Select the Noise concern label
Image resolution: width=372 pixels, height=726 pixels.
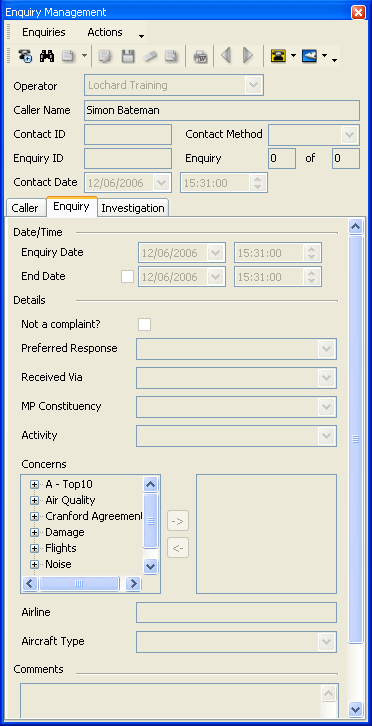pos(58,564)
